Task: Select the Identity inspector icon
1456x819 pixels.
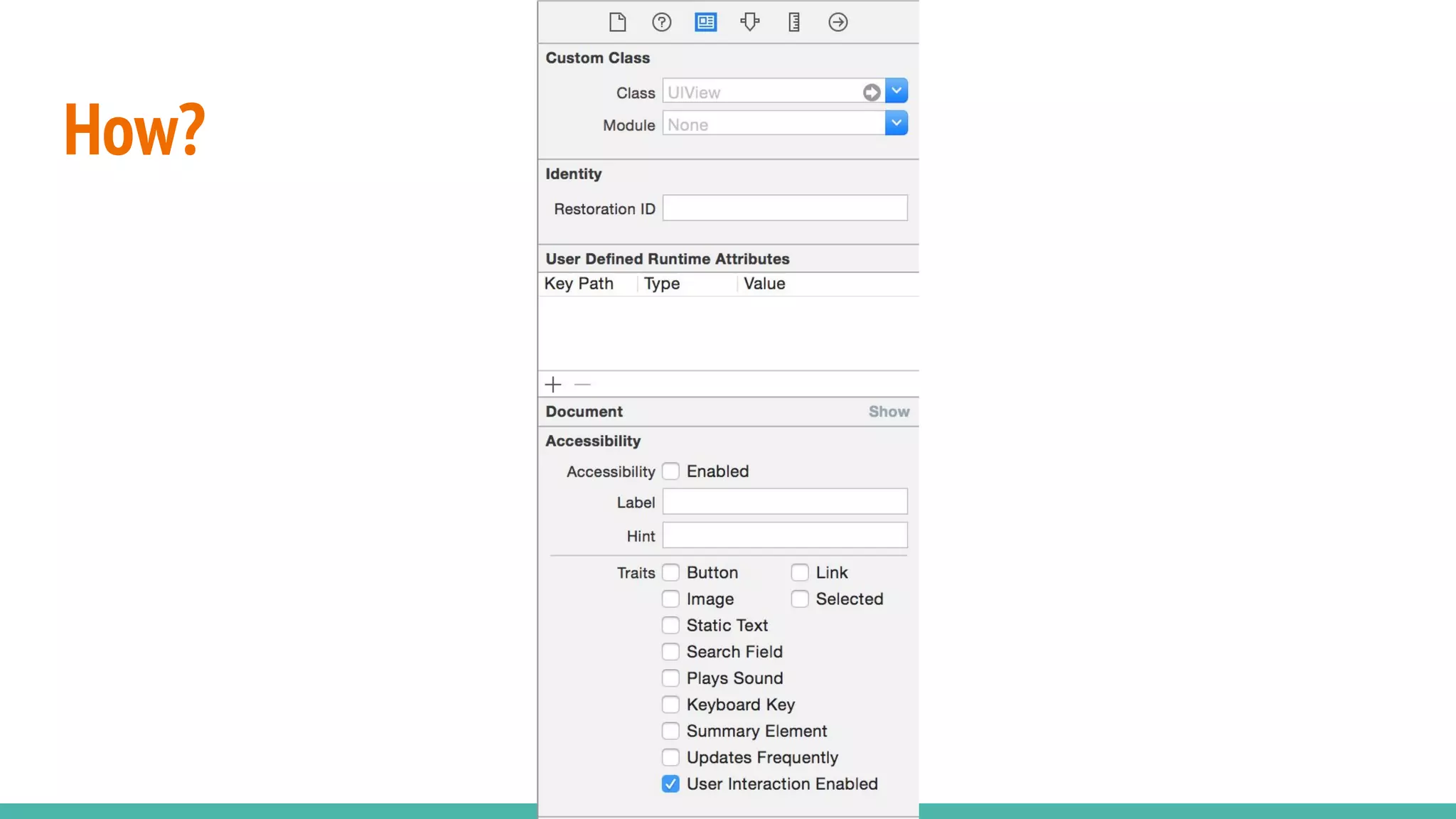Action: click(x=705, y=22)
